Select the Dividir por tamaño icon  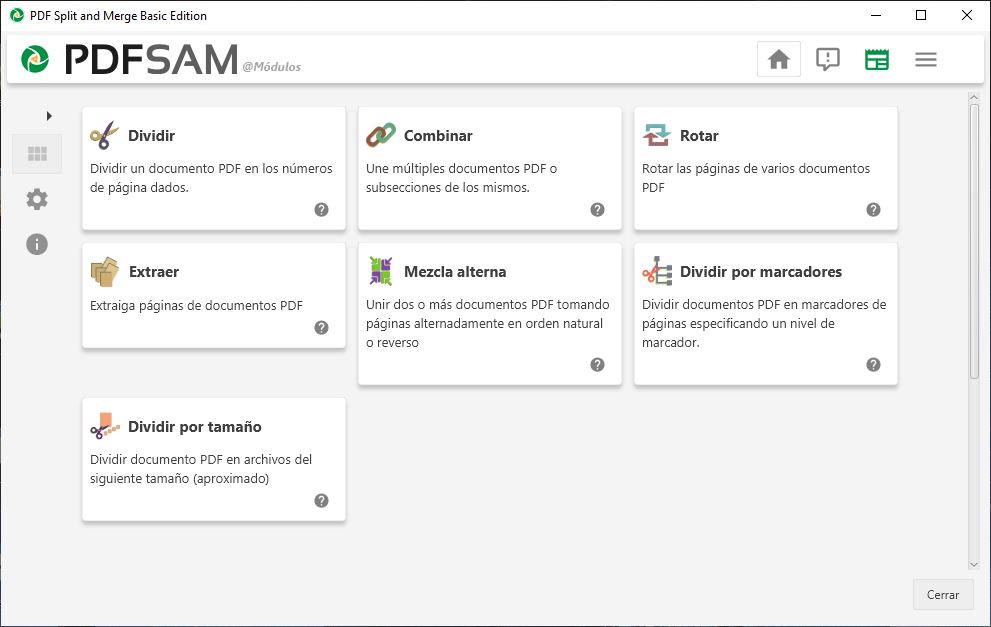104,426
